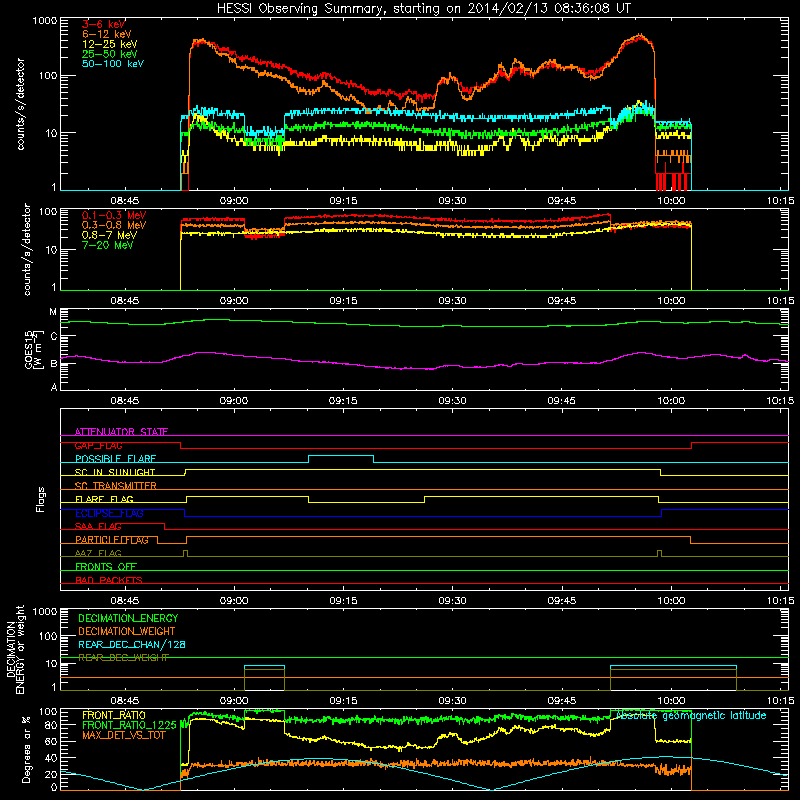Screen dimensions: 800x800
Task: Click the raised POSSIBLE_FLARE cyan step
Action: click(x=341, y=456)
